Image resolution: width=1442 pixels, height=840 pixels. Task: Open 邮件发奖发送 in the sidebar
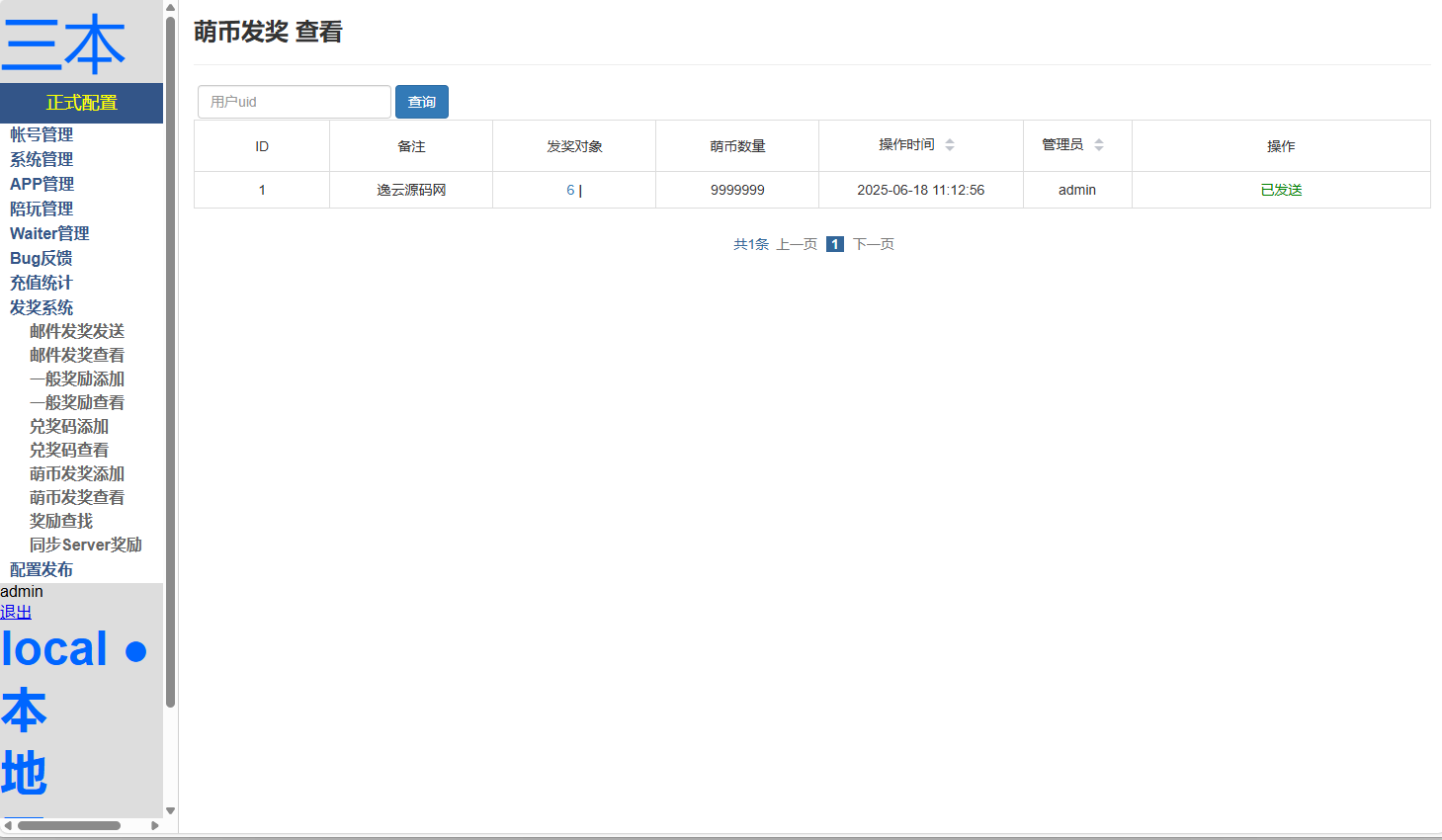click(x=77, y=331)
